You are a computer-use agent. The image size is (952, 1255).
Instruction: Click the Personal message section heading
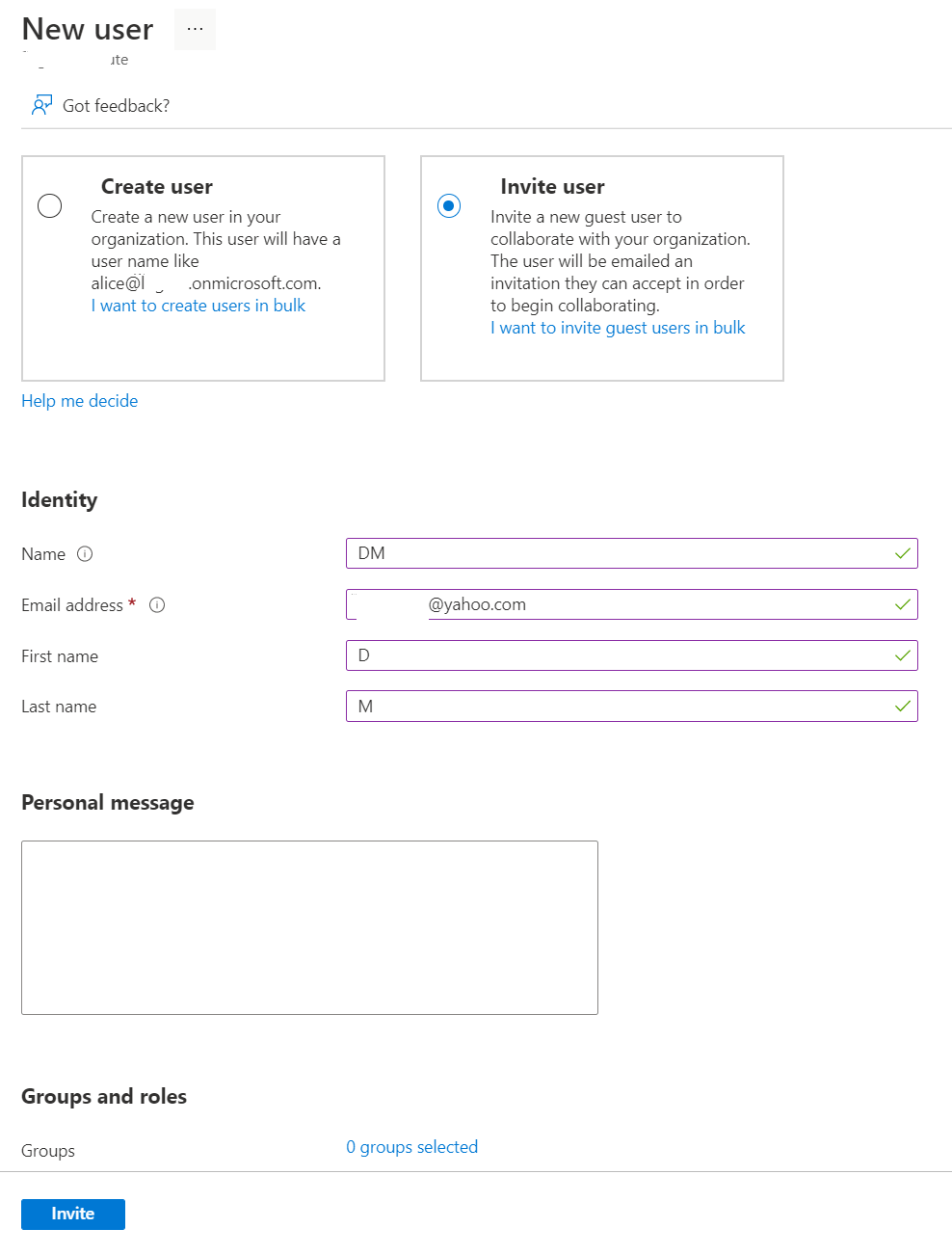[108, 802]
